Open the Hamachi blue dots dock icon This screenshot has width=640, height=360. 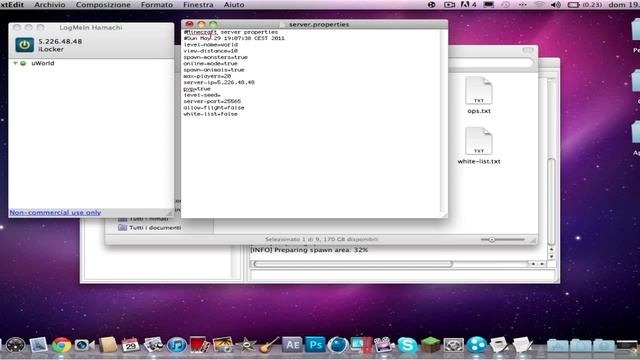click(476, 345)
